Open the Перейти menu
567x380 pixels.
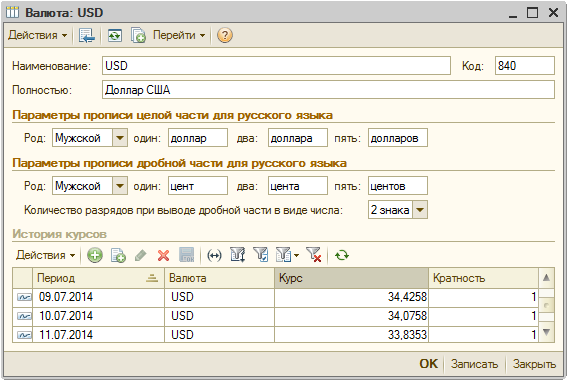click(179, 35)
